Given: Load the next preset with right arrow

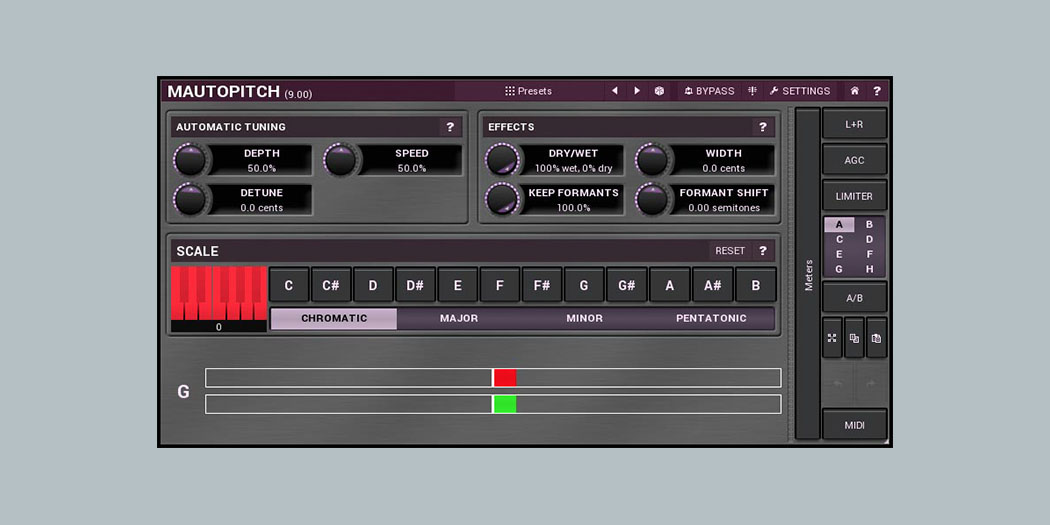Looking at the screenshot, I should (x=637, y=91).
